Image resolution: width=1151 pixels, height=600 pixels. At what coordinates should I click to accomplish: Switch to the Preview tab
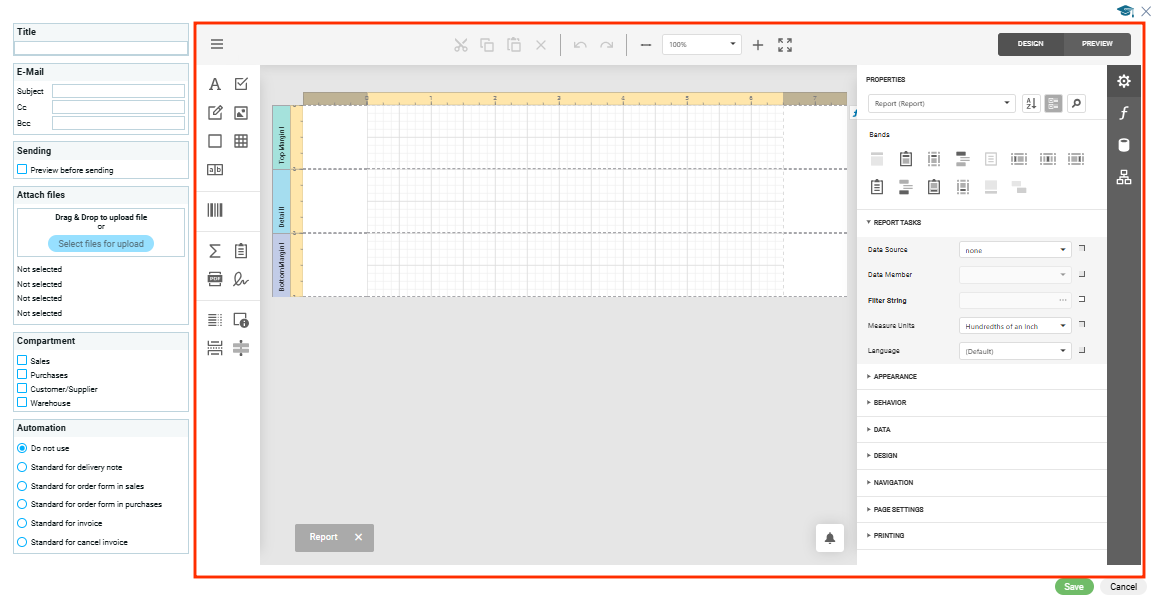[1097, 44]
